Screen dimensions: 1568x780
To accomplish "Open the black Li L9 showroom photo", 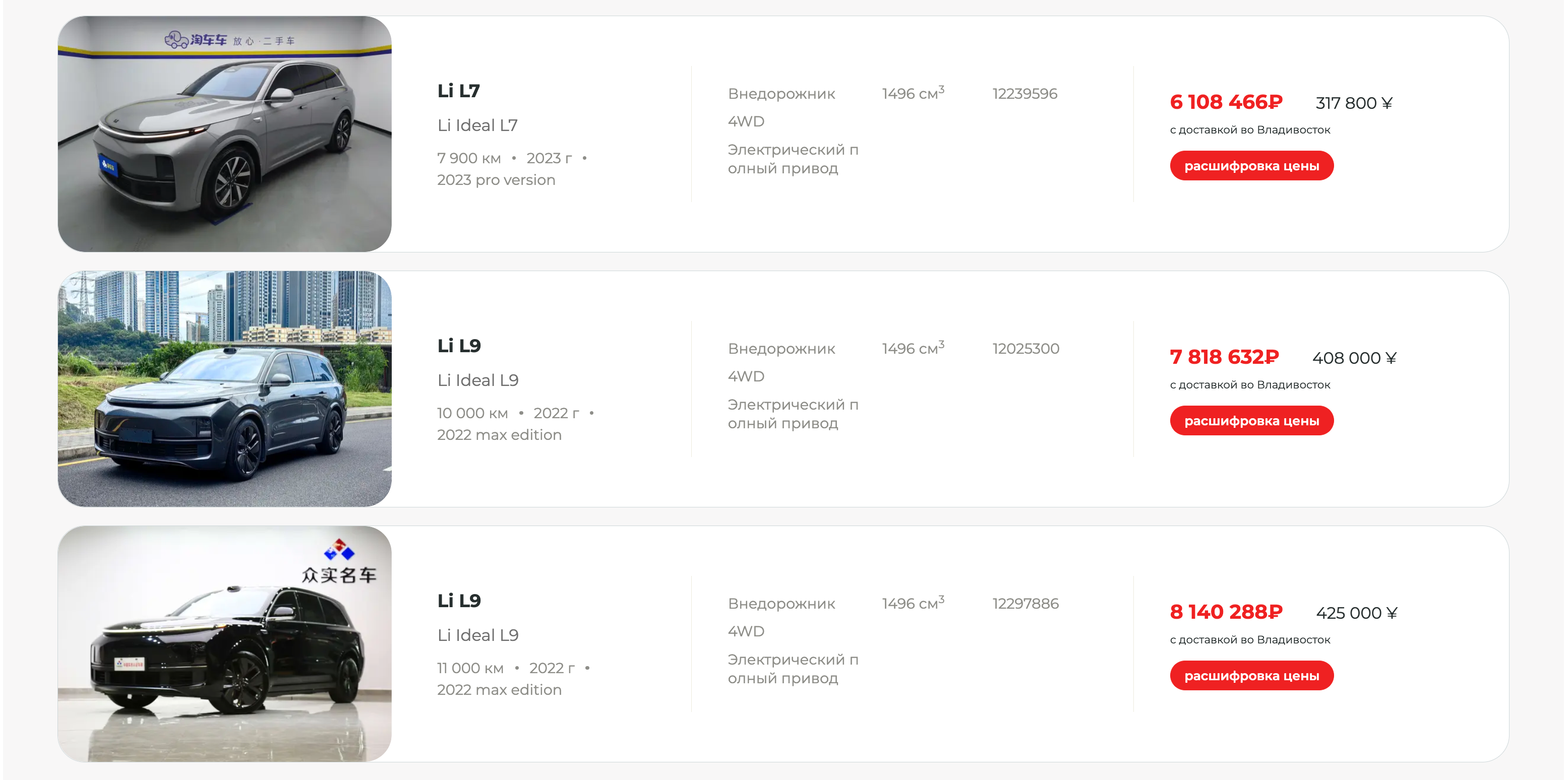I will click(224, 644).
